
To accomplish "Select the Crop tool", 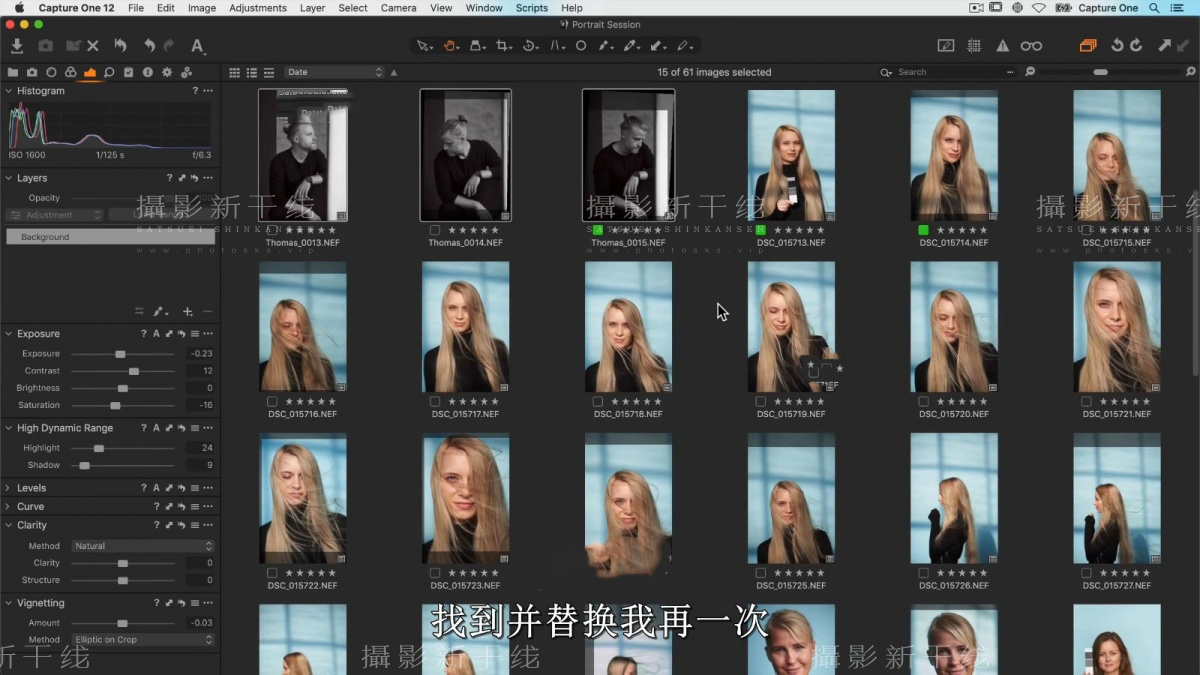I will 503,46.
